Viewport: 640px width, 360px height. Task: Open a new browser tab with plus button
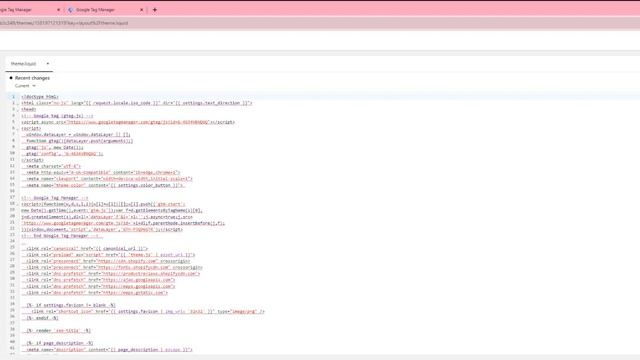155,9
